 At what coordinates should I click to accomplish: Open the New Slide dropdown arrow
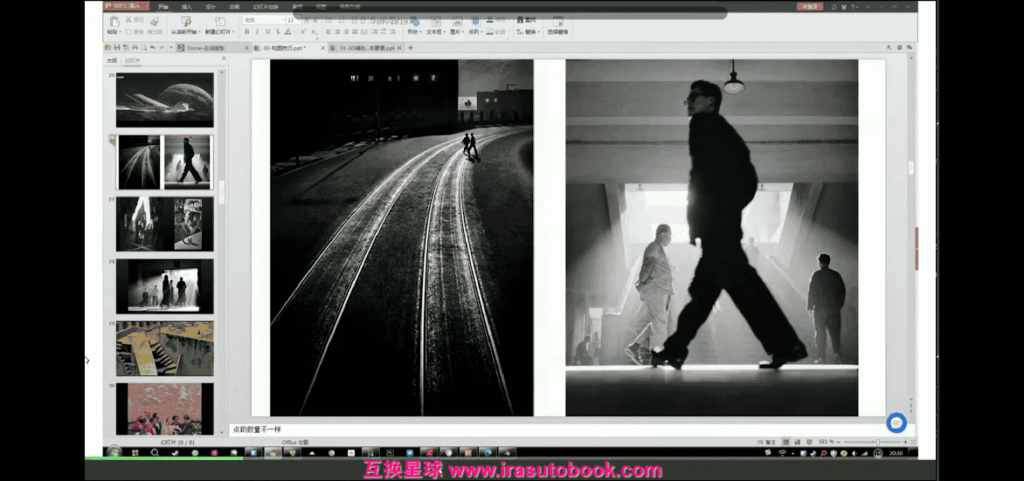tap(234, 31)
